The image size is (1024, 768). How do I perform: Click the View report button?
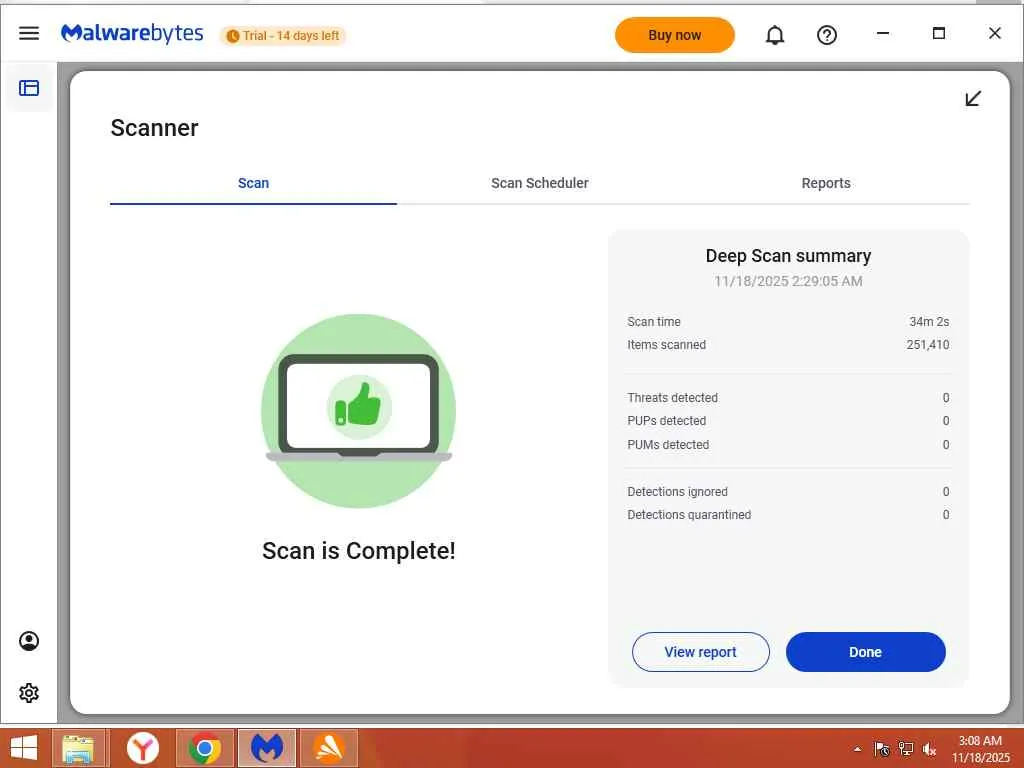(701, 652)
